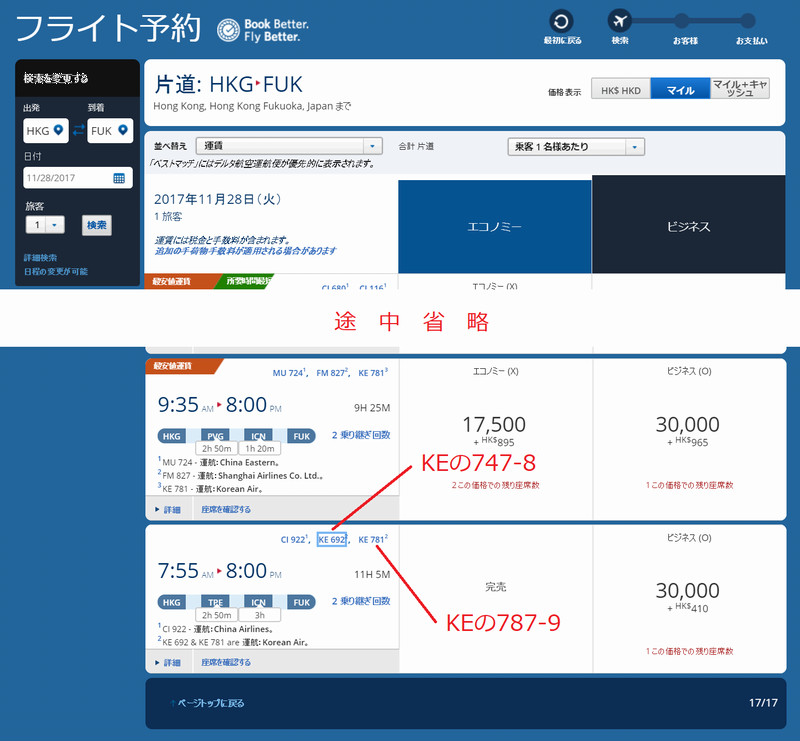Open KE 781 link in the 7:55 AM itinerary

[372, 539]
